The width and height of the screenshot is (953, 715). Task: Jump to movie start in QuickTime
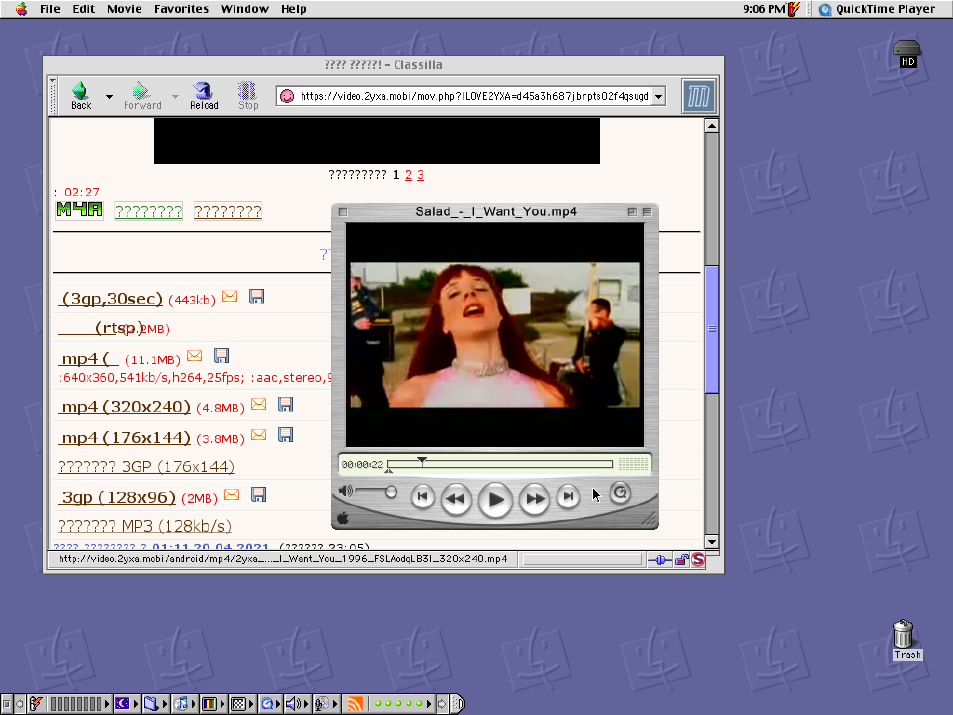(422, 497)
